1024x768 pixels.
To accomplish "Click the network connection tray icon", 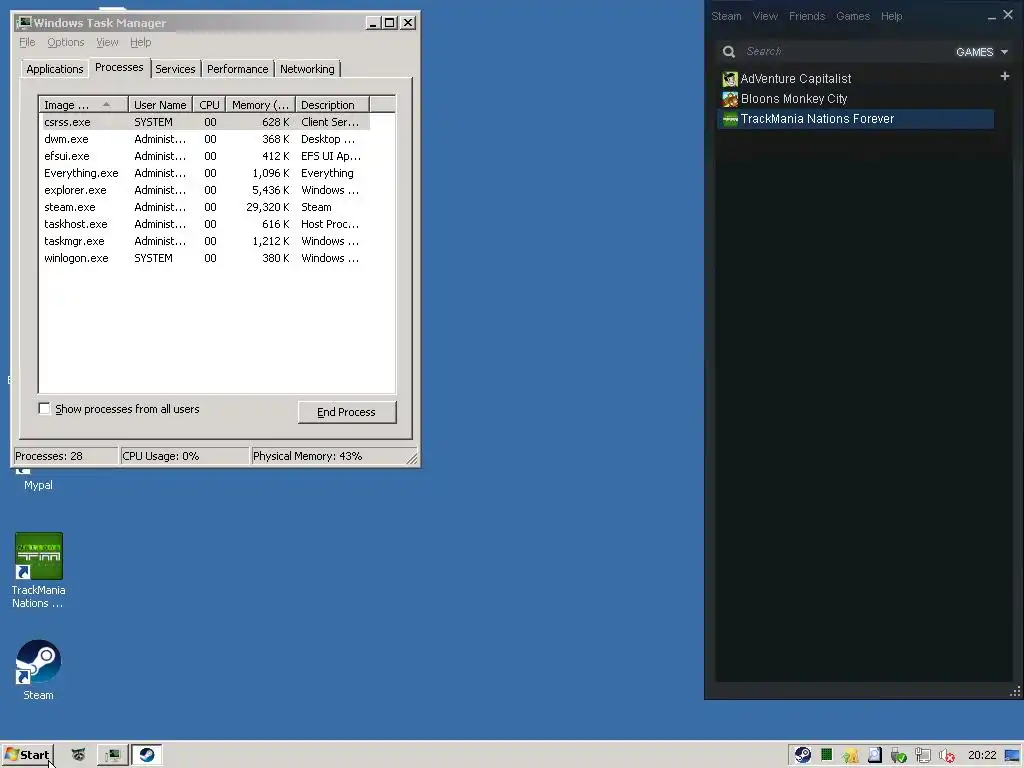I will coord(923,756).
